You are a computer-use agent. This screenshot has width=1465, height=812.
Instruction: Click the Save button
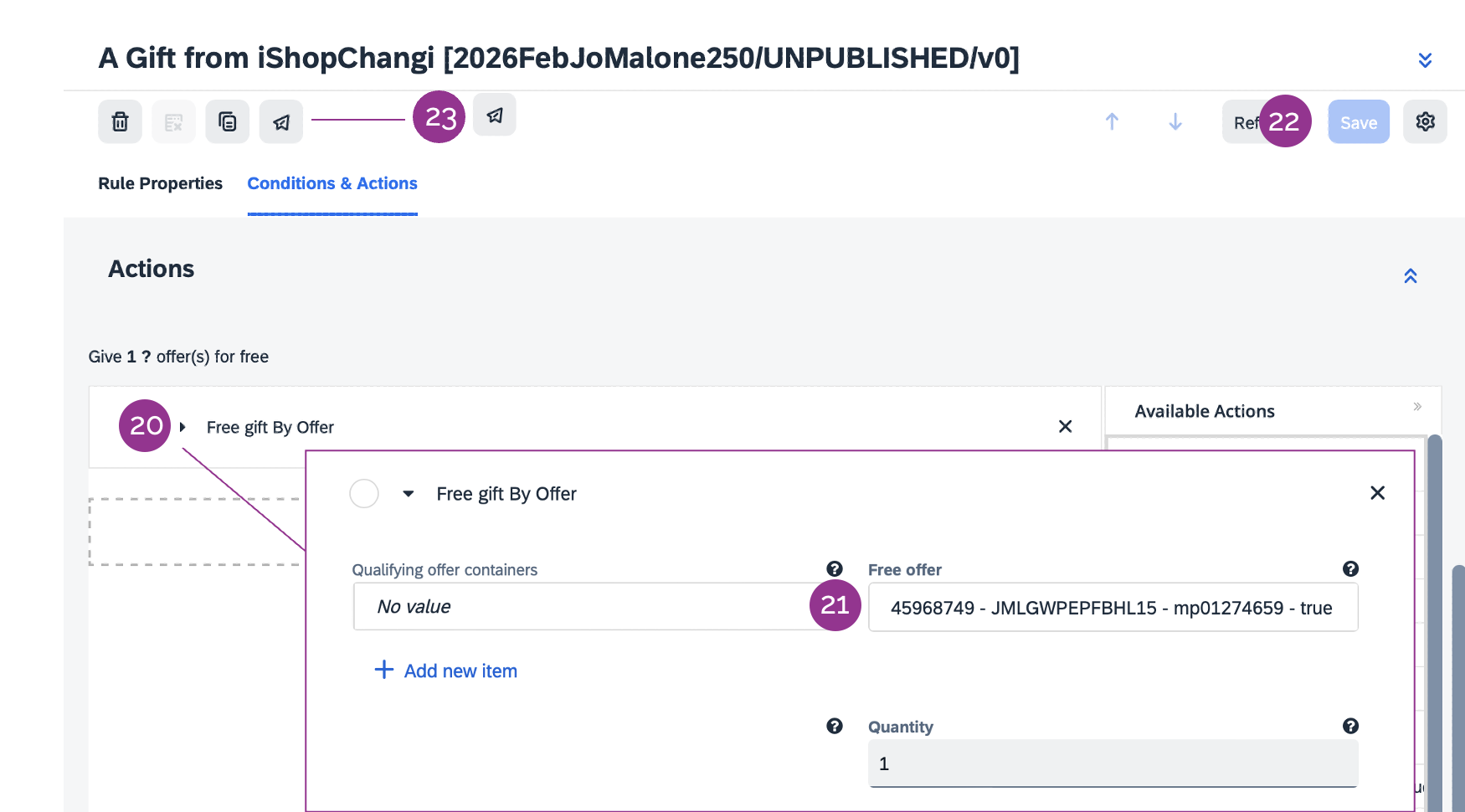pyautogui.click(x=1358, y=122)
